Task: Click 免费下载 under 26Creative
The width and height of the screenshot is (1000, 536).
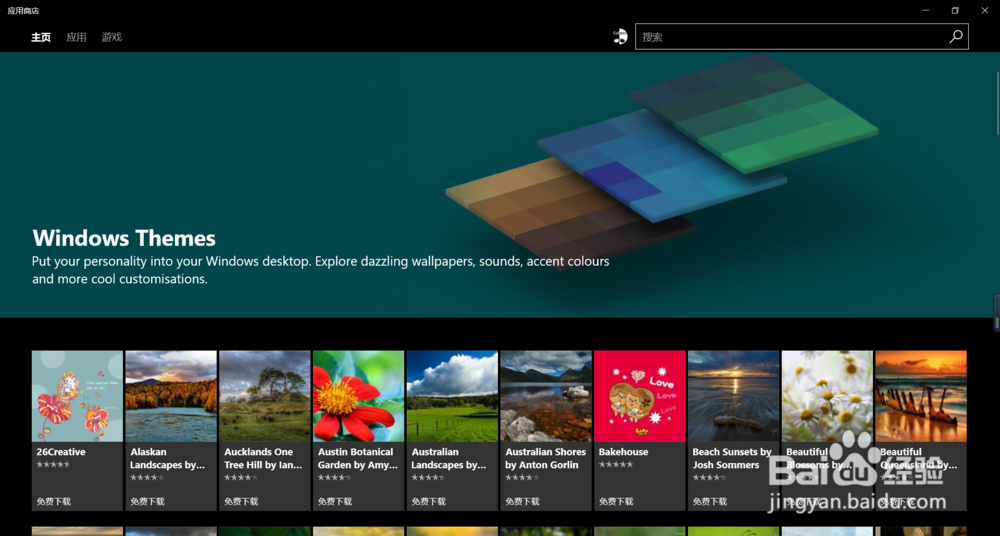Action: pos(54,502)
